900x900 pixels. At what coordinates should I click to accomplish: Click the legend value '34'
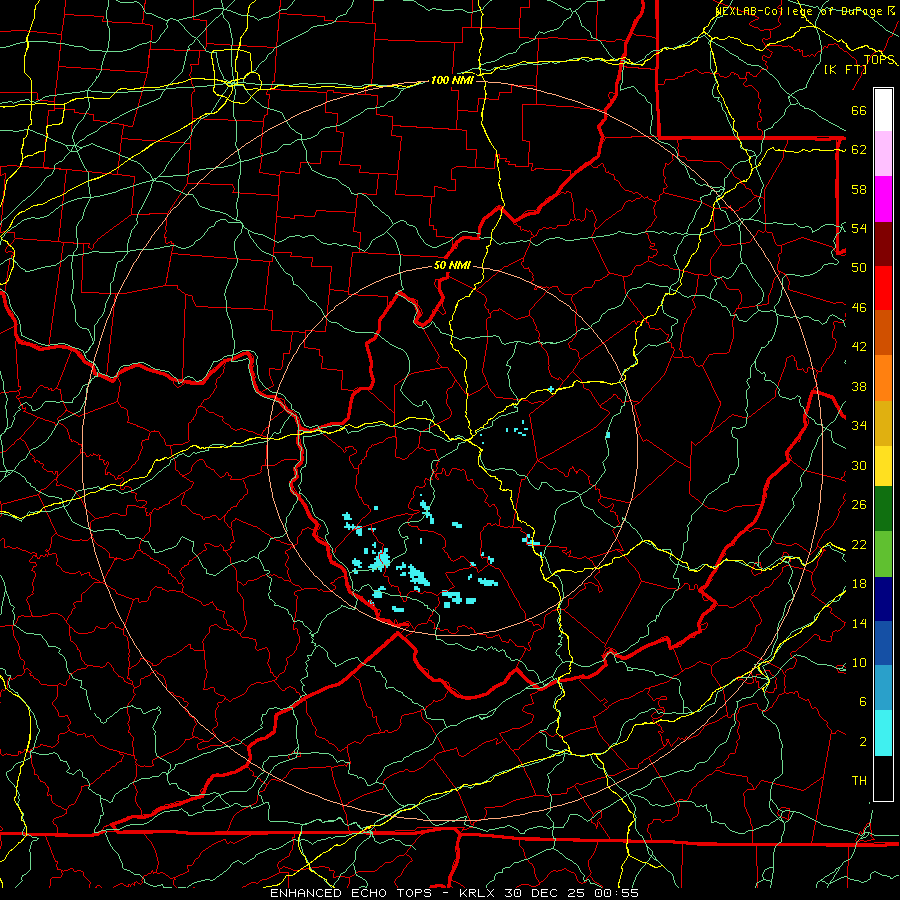click(859, 425)
